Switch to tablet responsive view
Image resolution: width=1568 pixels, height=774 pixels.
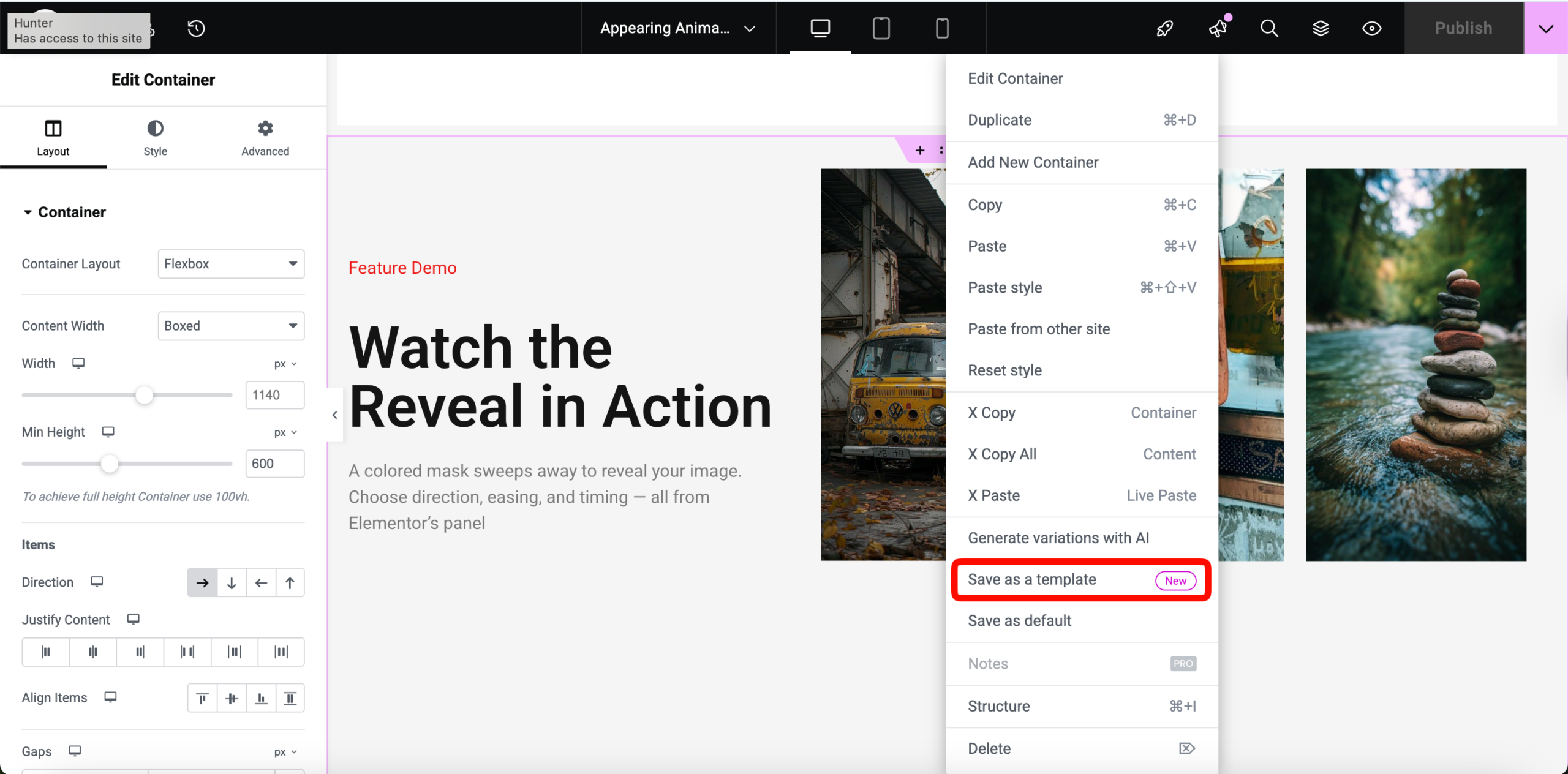(881, 28)
